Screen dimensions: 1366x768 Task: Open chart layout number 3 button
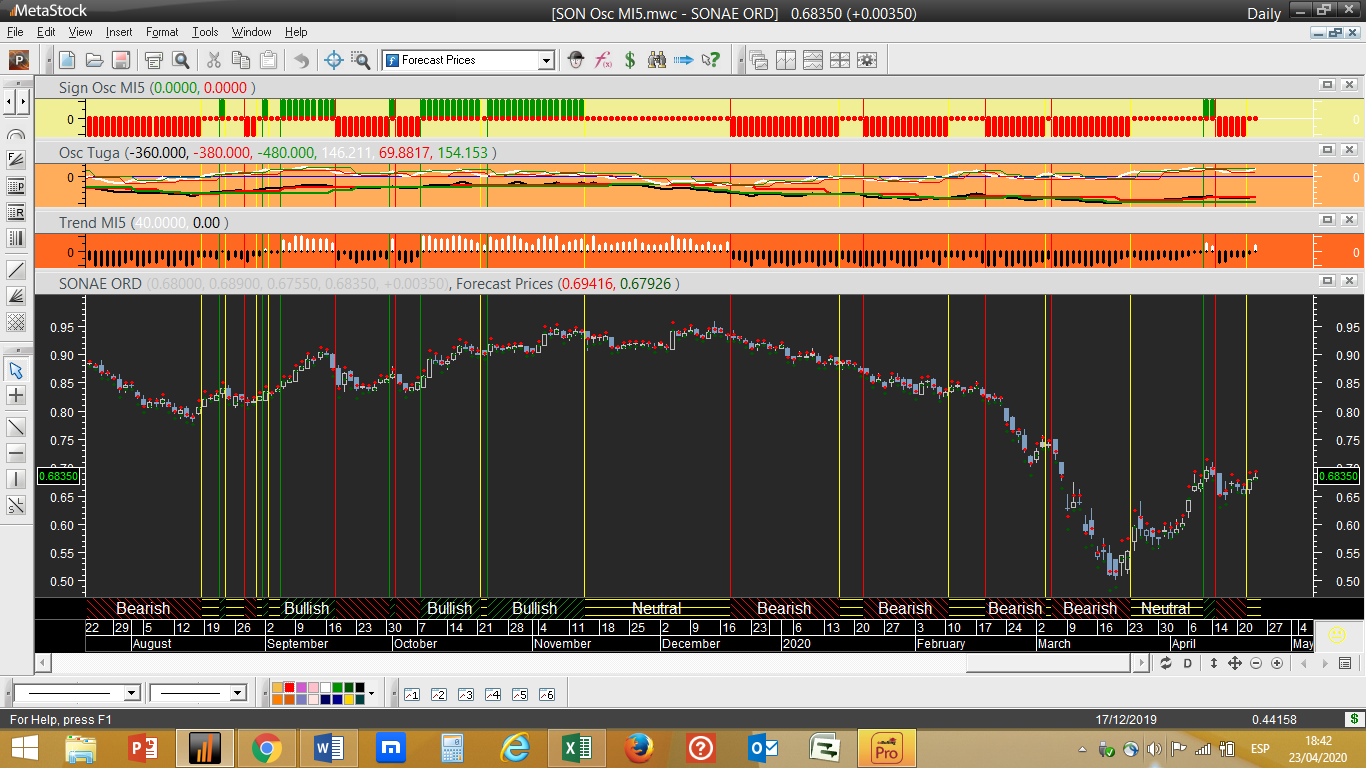coord(465,694)
